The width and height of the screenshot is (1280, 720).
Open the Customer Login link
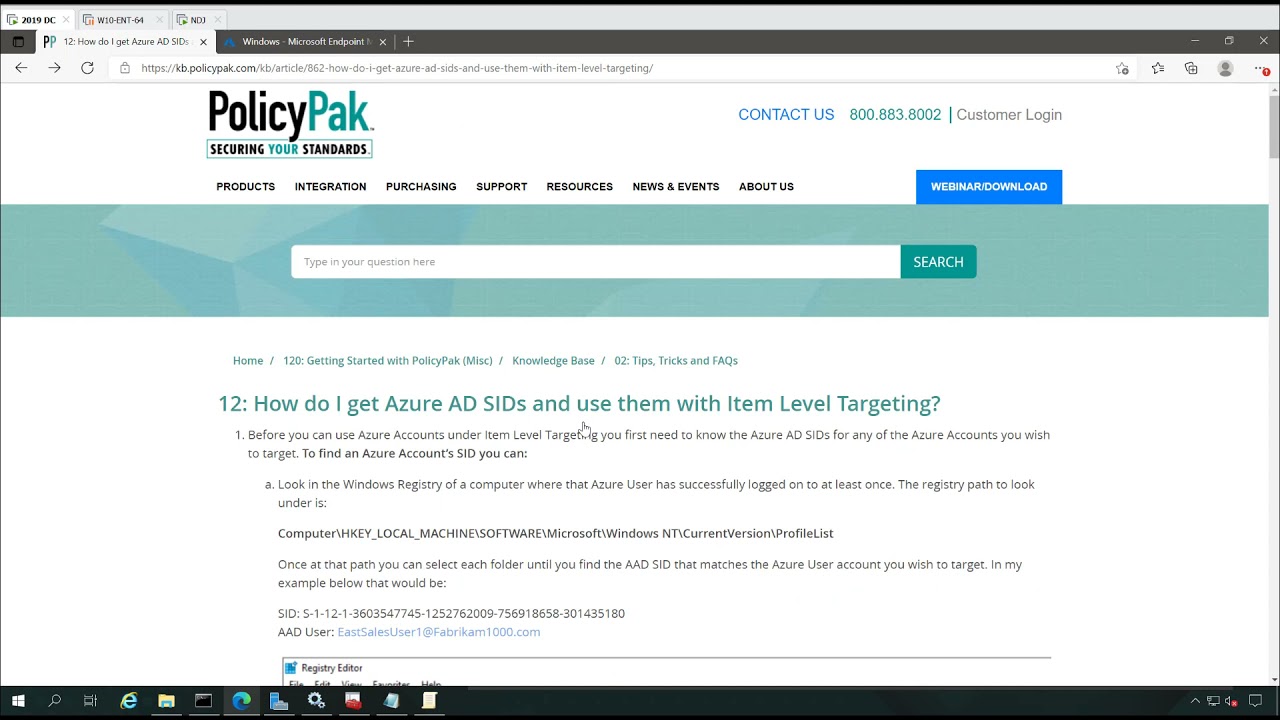[x=1009, y=115]
